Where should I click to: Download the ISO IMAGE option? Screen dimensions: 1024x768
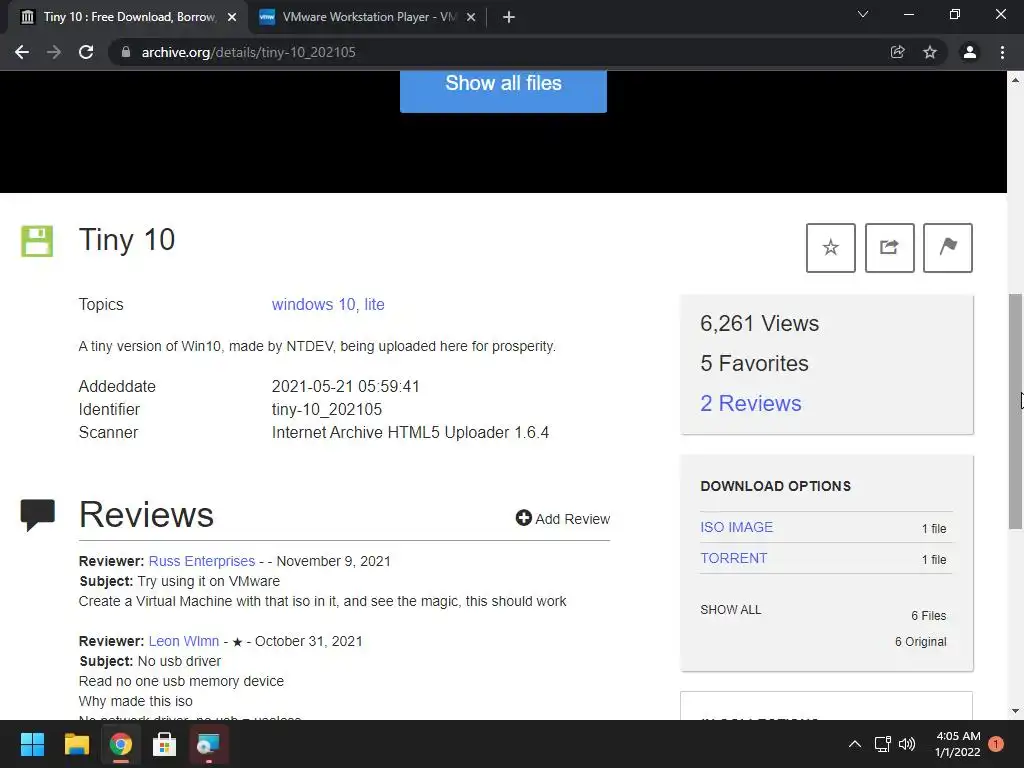737,527
